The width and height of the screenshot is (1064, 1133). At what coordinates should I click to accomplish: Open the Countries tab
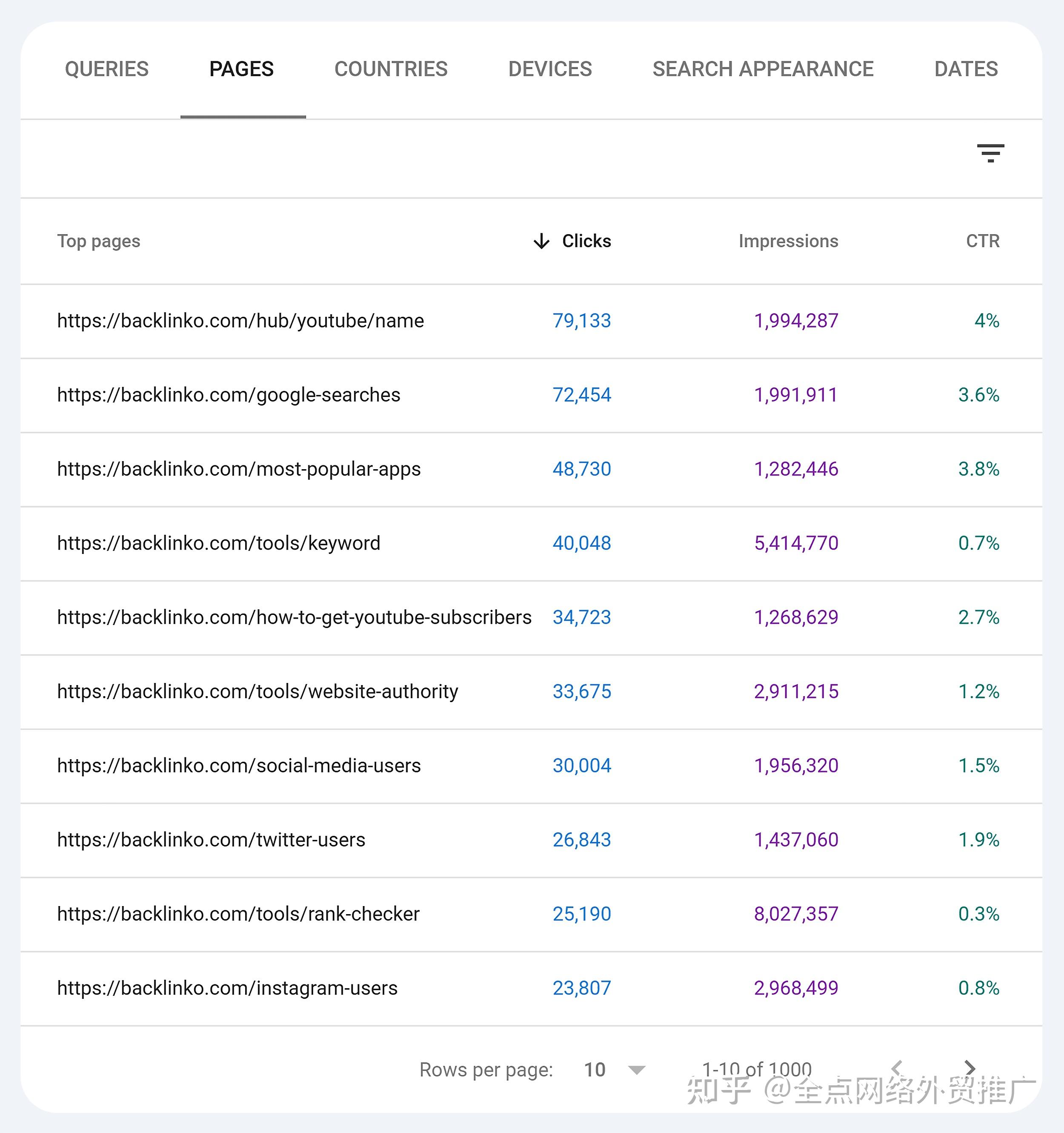391,69
